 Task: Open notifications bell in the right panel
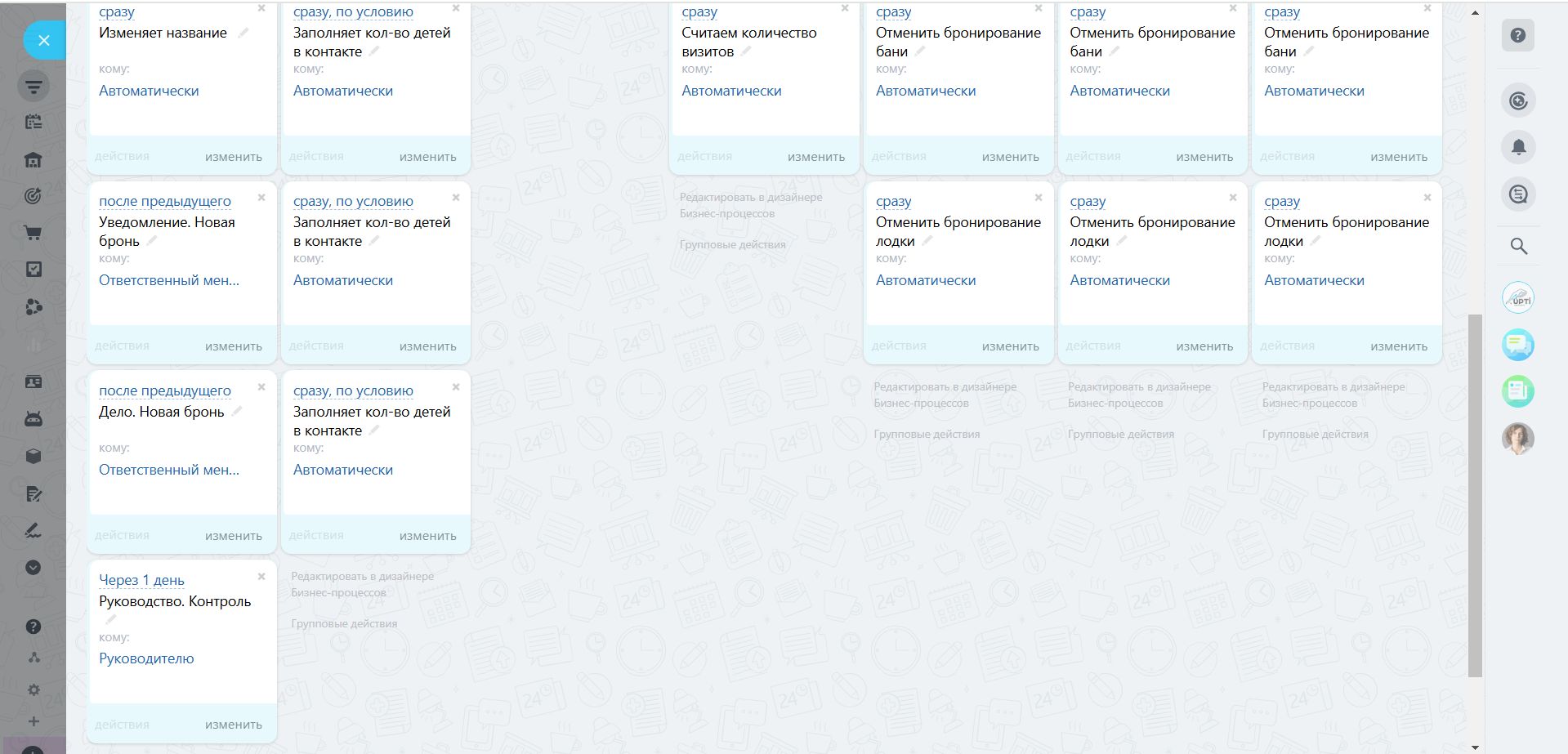pyautogui.click(x=1518, y=148)
